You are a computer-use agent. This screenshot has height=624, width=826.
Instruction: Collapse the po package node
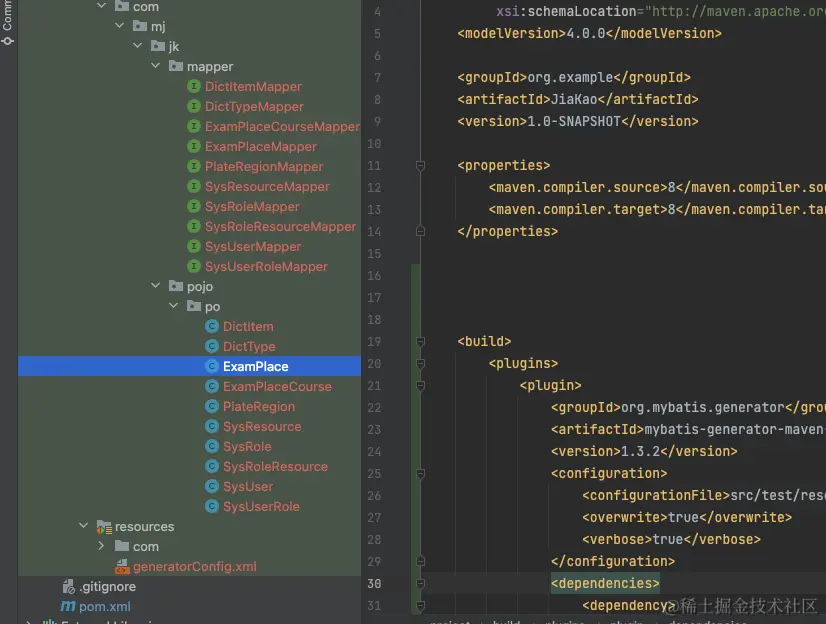click(x=173, y=305)
